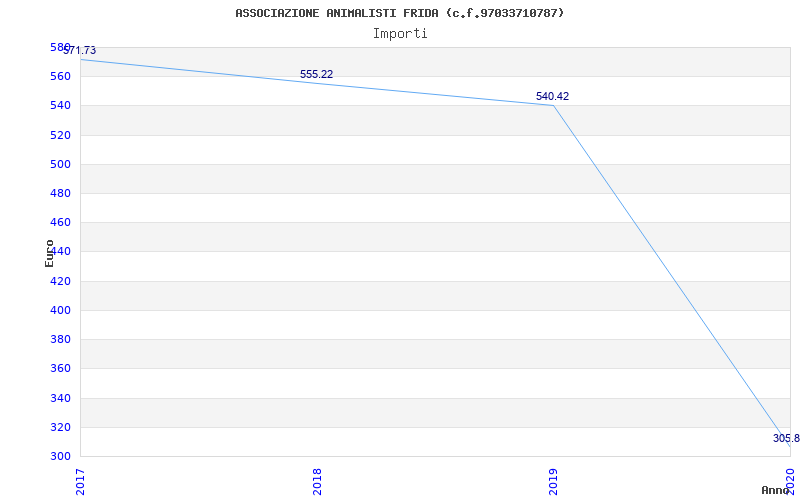Viewport: 800px width, 500px height.
Task: Click the 560 y-axis tick label
Action: [60, 76]
